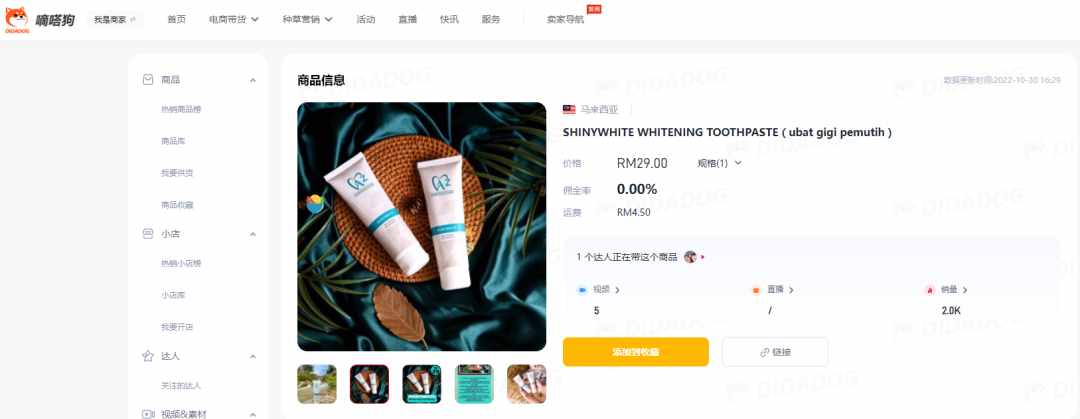
Task: Click the blue 视频 stat icon
Action: click(x=582, y=290)
